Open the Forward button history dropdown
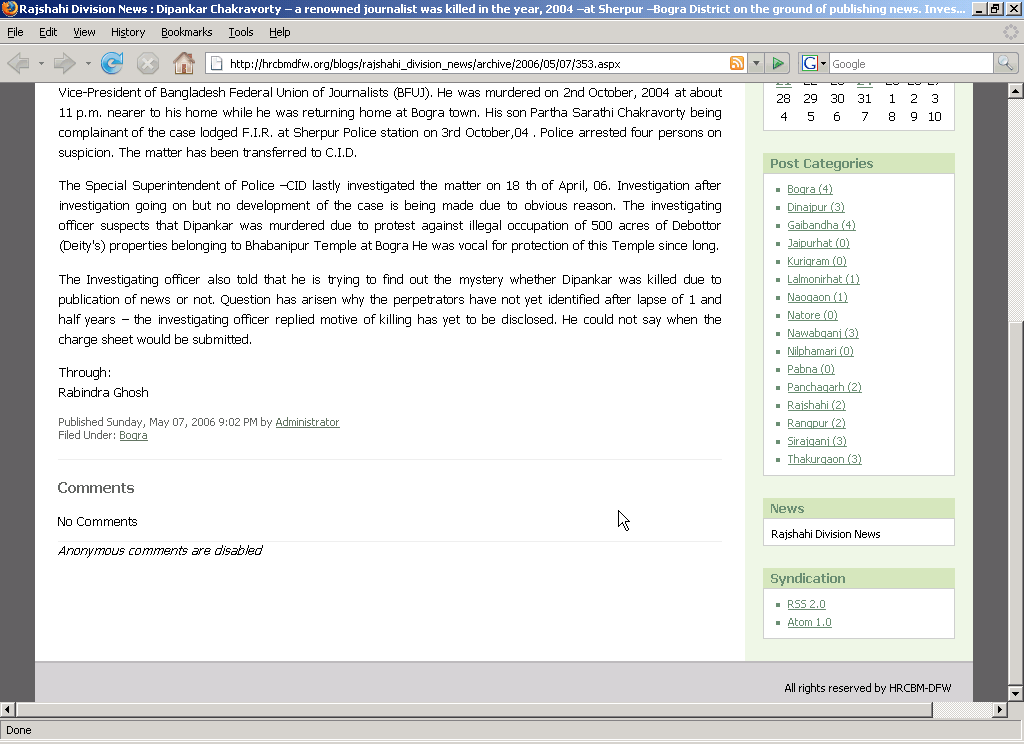Screen dimensions: 1024x744 (88, 63)
